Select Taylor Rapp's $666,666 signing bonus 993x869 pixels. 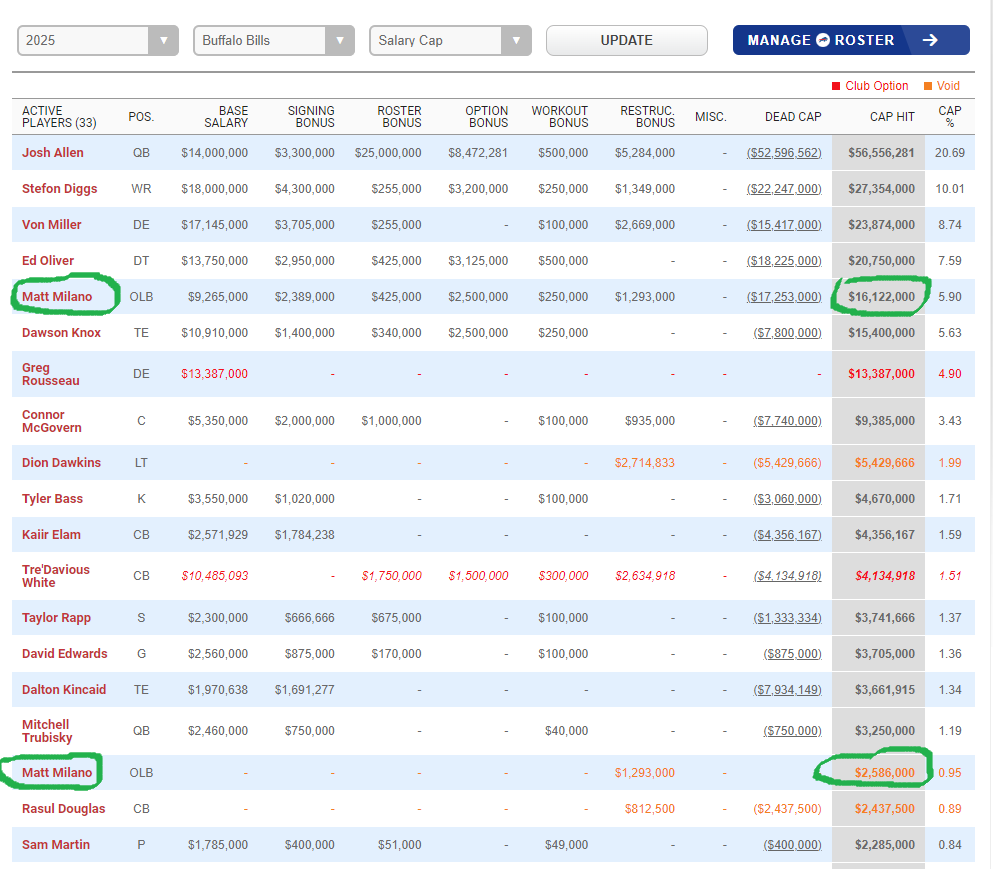tap(310, 618)
